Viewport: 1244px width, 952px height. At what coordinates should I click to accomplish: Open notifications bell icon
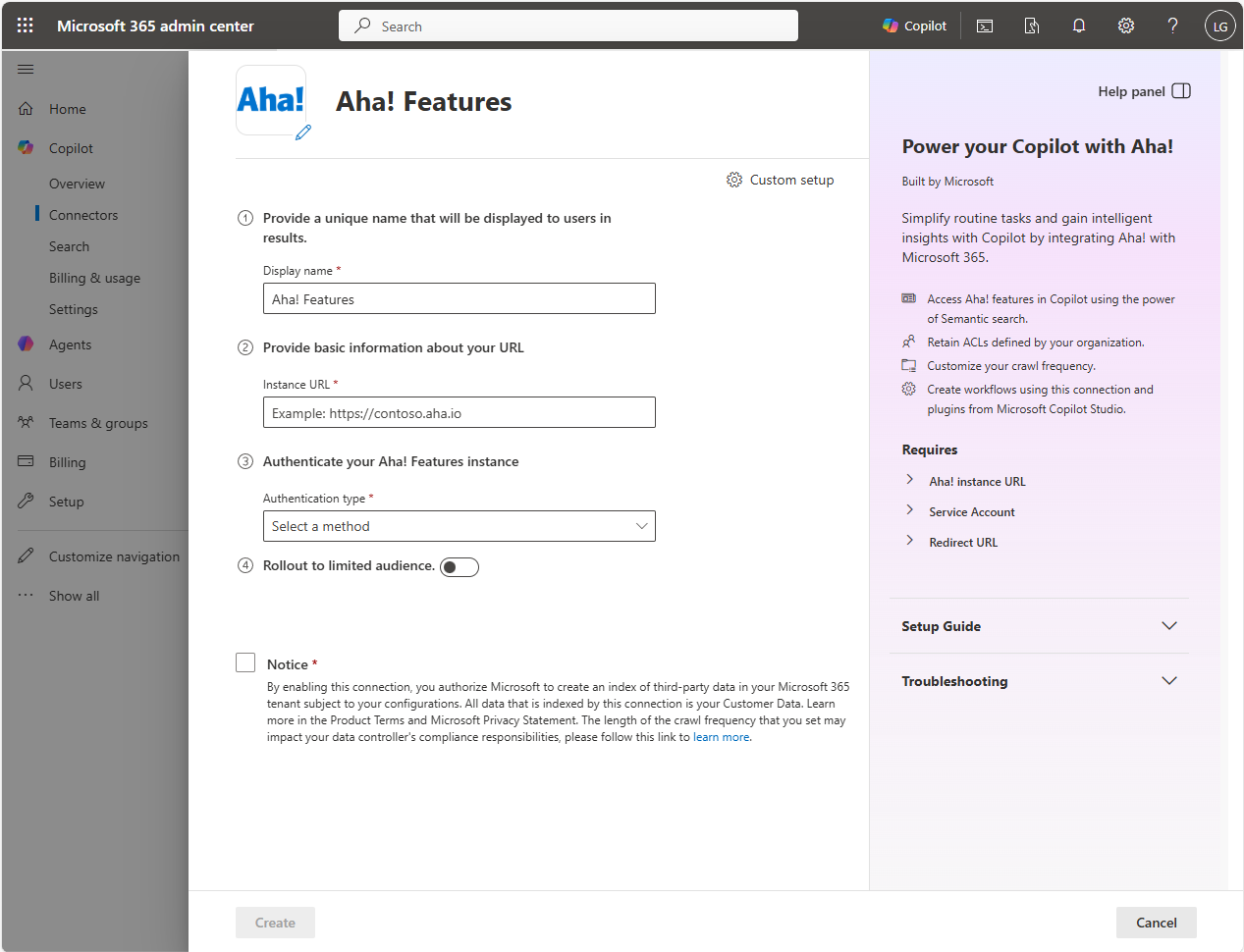(1079, 26)
